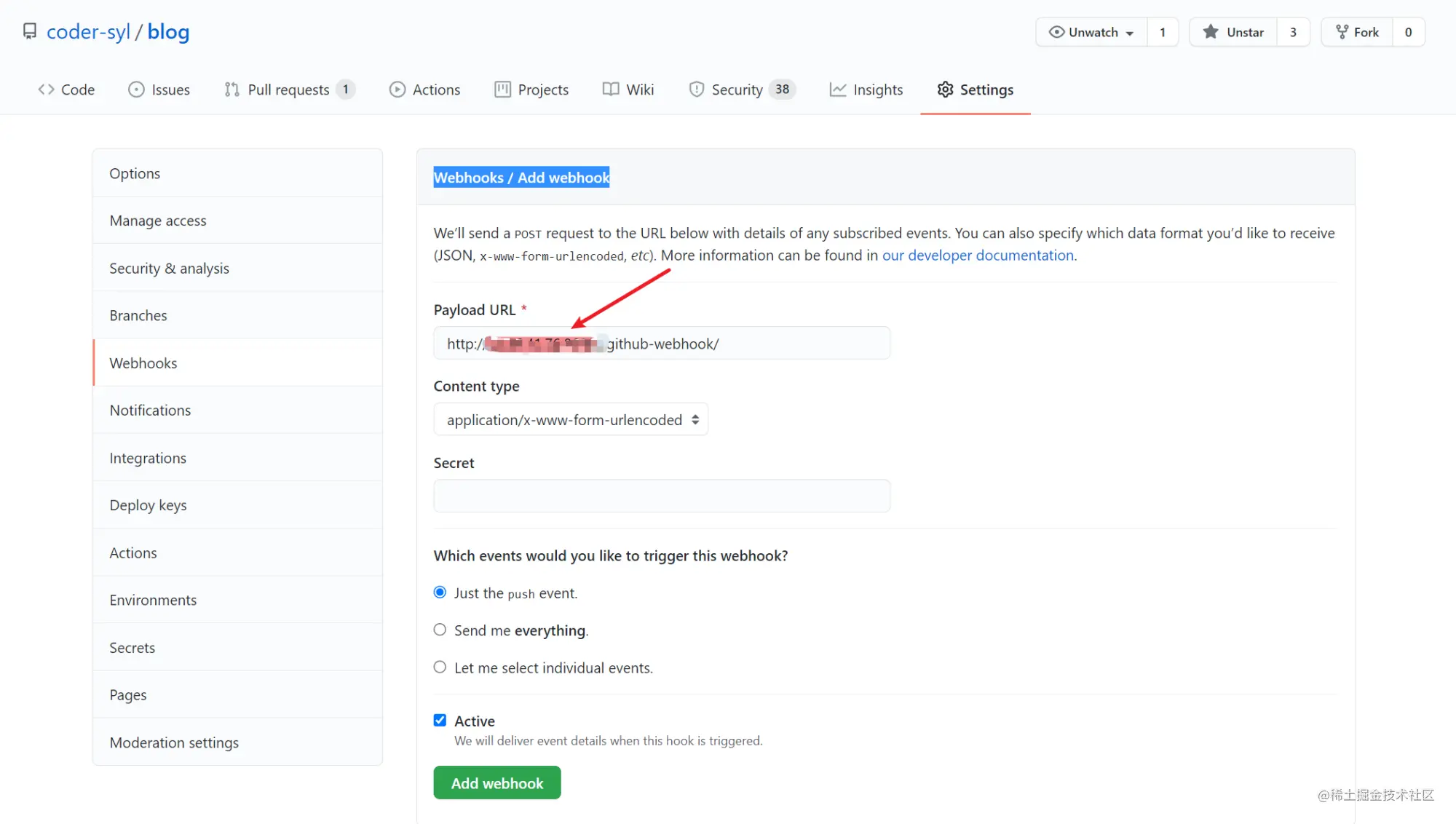
Task: Open the Projects tab
Action: click(x=532, y=90)
